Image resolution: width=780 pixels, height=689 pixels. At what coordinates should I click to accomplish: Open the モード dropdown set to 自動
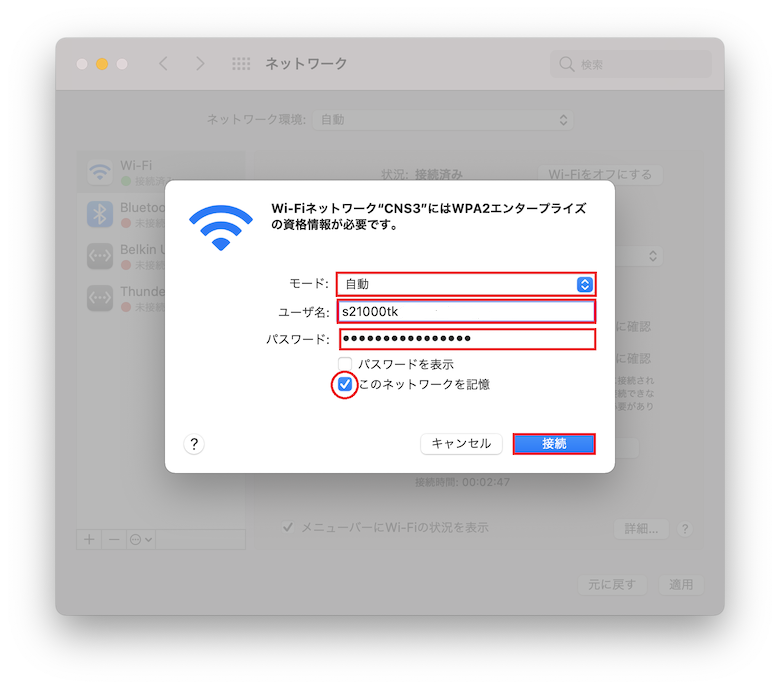point(466,284)
